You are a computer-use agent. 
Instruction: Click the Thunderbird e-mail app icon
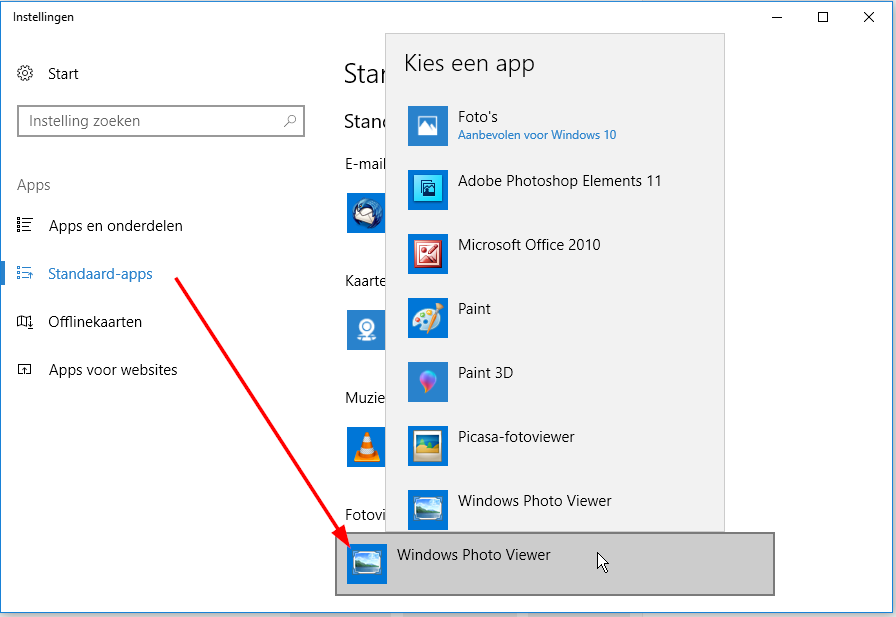point(366,213)
